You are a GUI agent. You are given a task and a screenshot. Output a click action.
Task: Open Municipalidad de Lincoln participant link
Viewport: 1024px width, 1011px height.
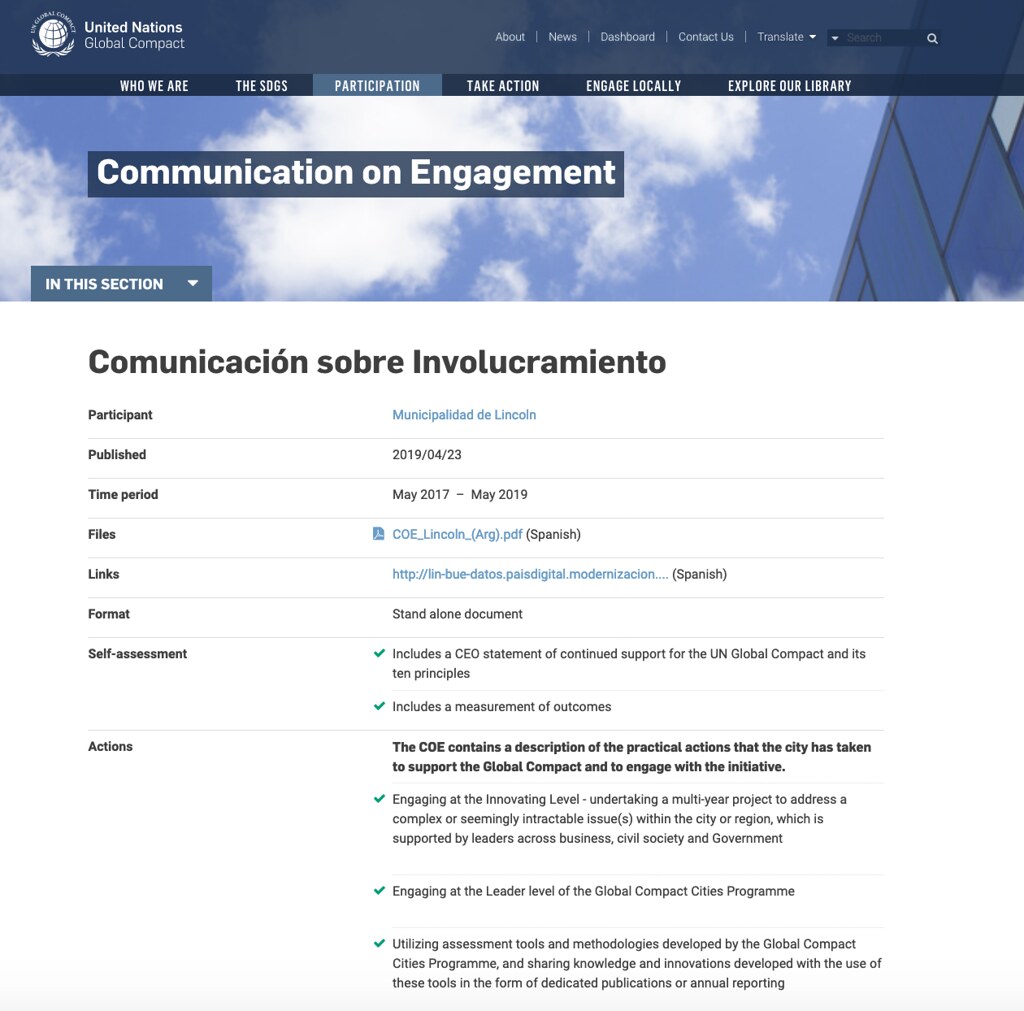pyautogui.click(x=464, y=415)
